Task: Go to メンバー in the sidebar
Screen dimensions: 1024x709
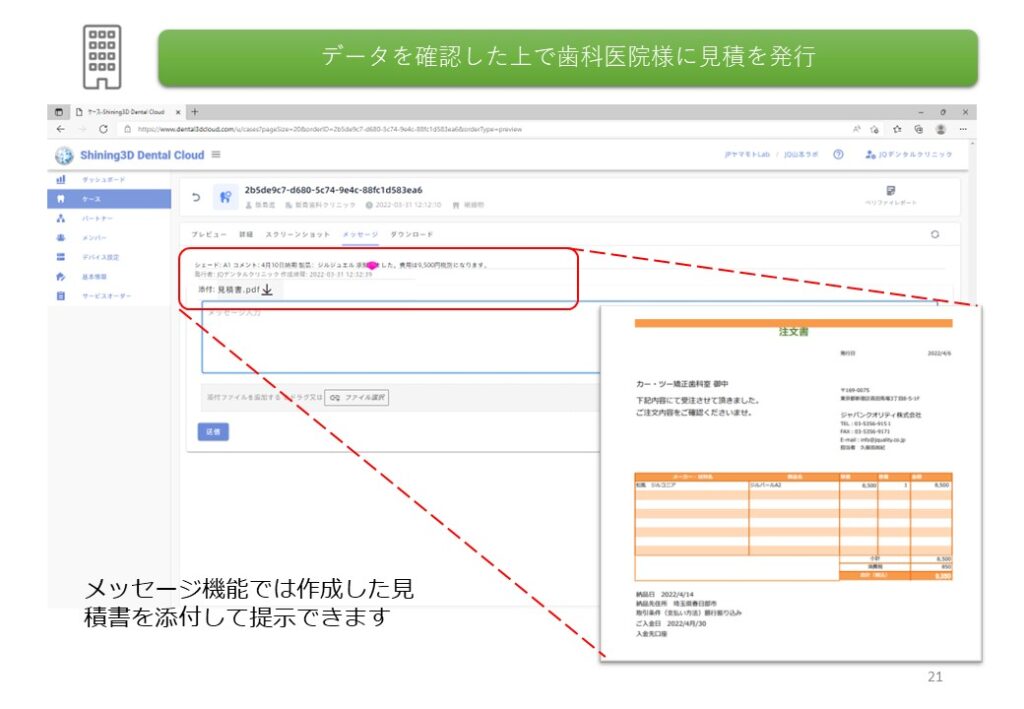Action: point(94,238)
